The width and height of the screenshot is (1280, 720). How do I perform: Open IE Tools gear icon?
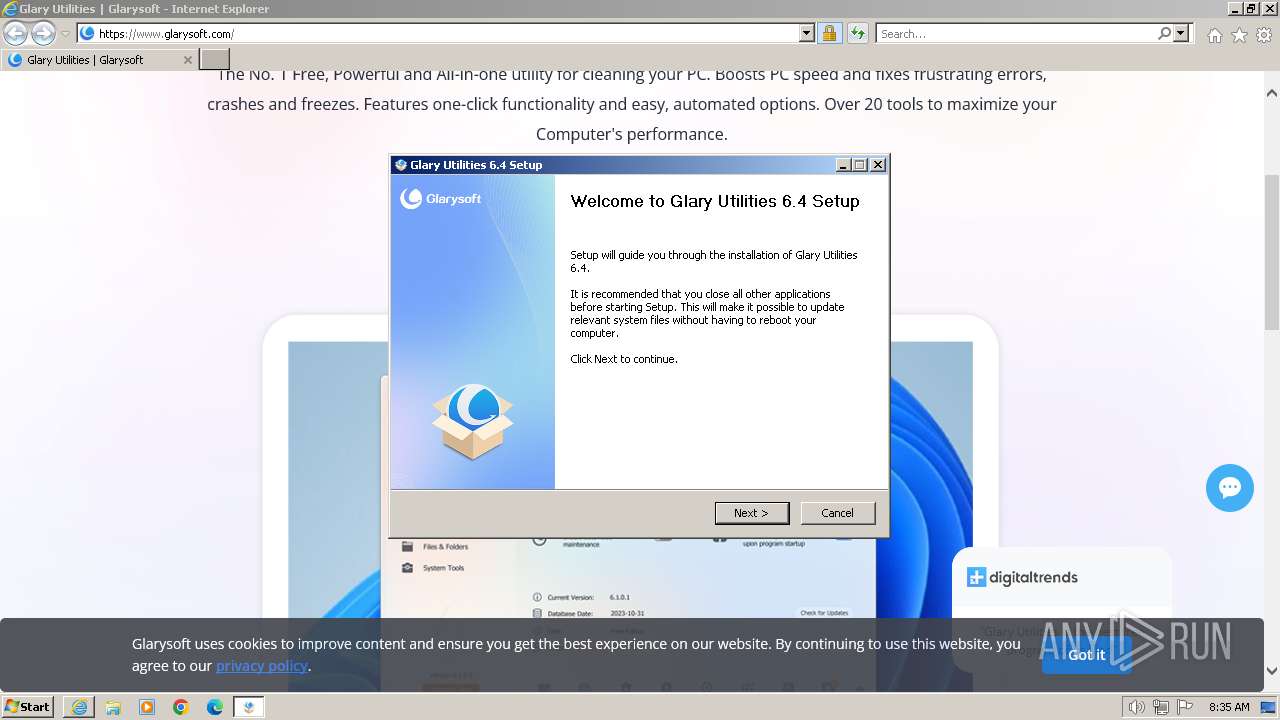pyautogui.click(x=1264, y=35)
